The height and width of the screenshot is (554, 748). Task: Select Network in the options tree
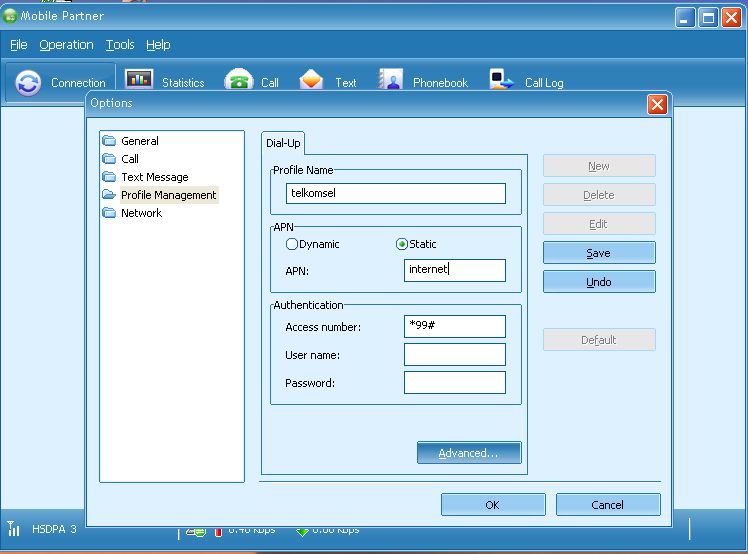point(141,213)
